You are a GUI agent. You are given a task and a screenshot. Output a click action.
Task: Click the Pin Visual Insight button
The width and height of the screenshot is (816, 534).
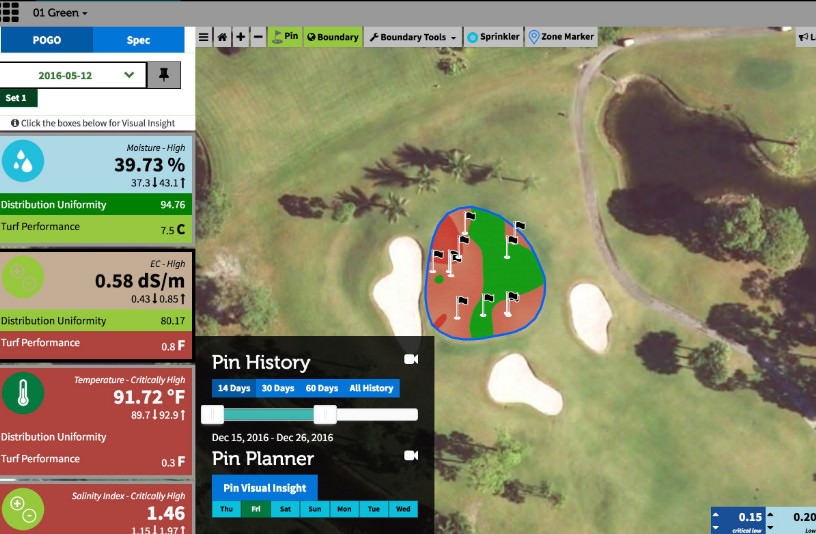(265, 488)
